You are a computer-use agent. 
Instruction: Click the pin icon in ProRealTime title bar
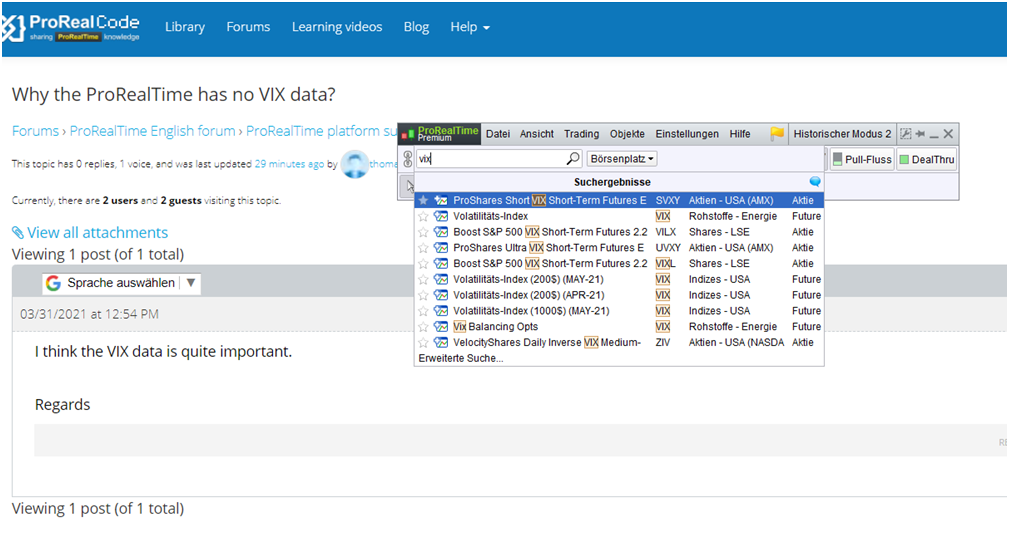pos(919,134)
